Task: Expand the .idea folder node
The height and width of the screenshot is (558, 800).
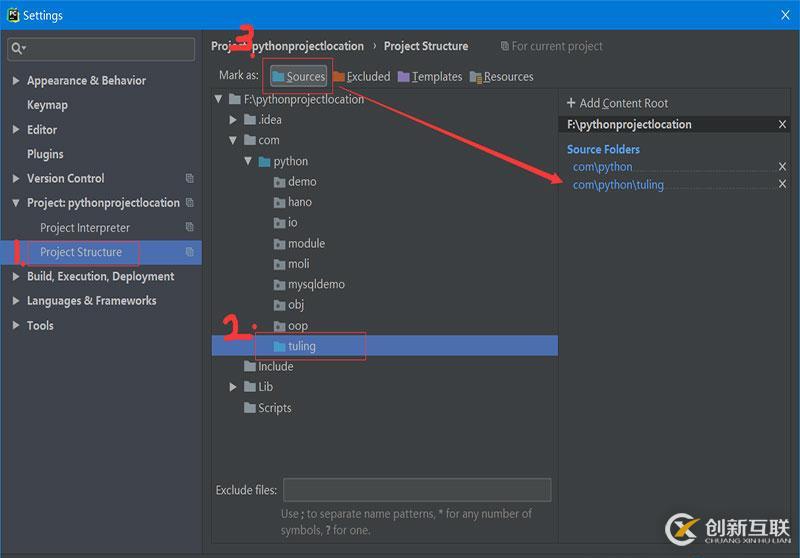Action: pyautogui.click(x=233, y=120)
